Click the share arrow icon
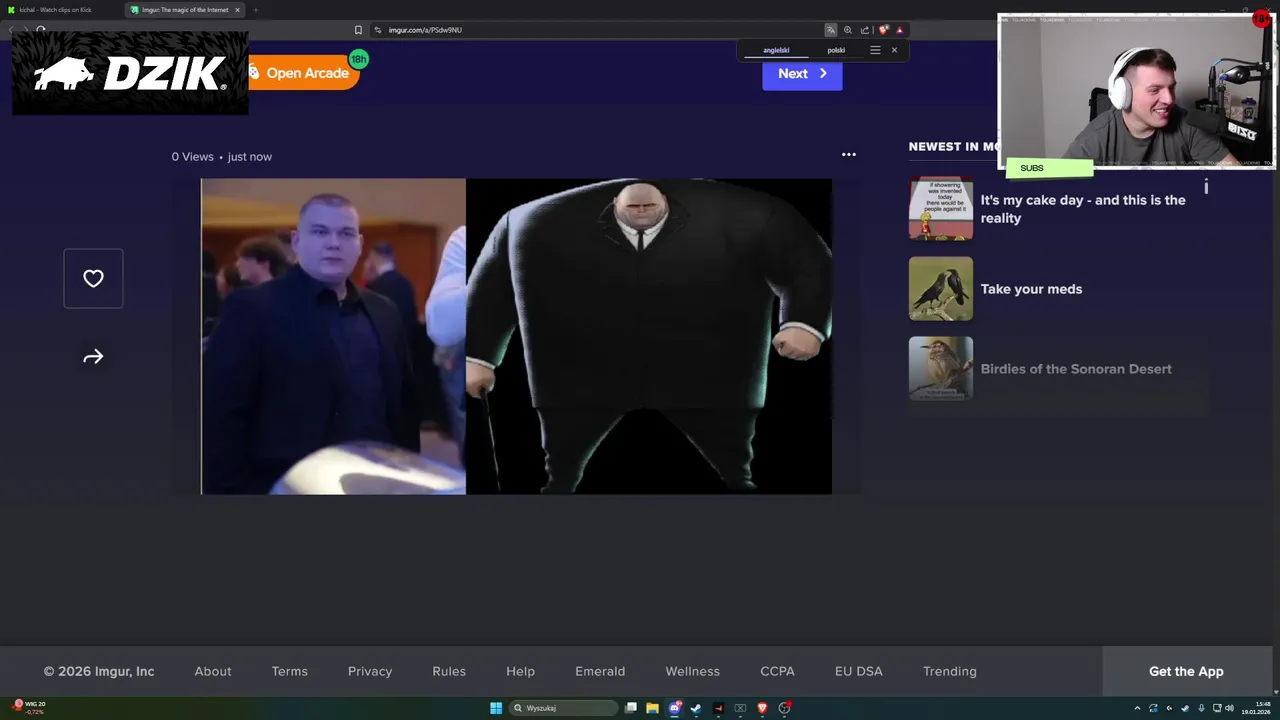Screen dimensions: 1280x720 point(93,357)
